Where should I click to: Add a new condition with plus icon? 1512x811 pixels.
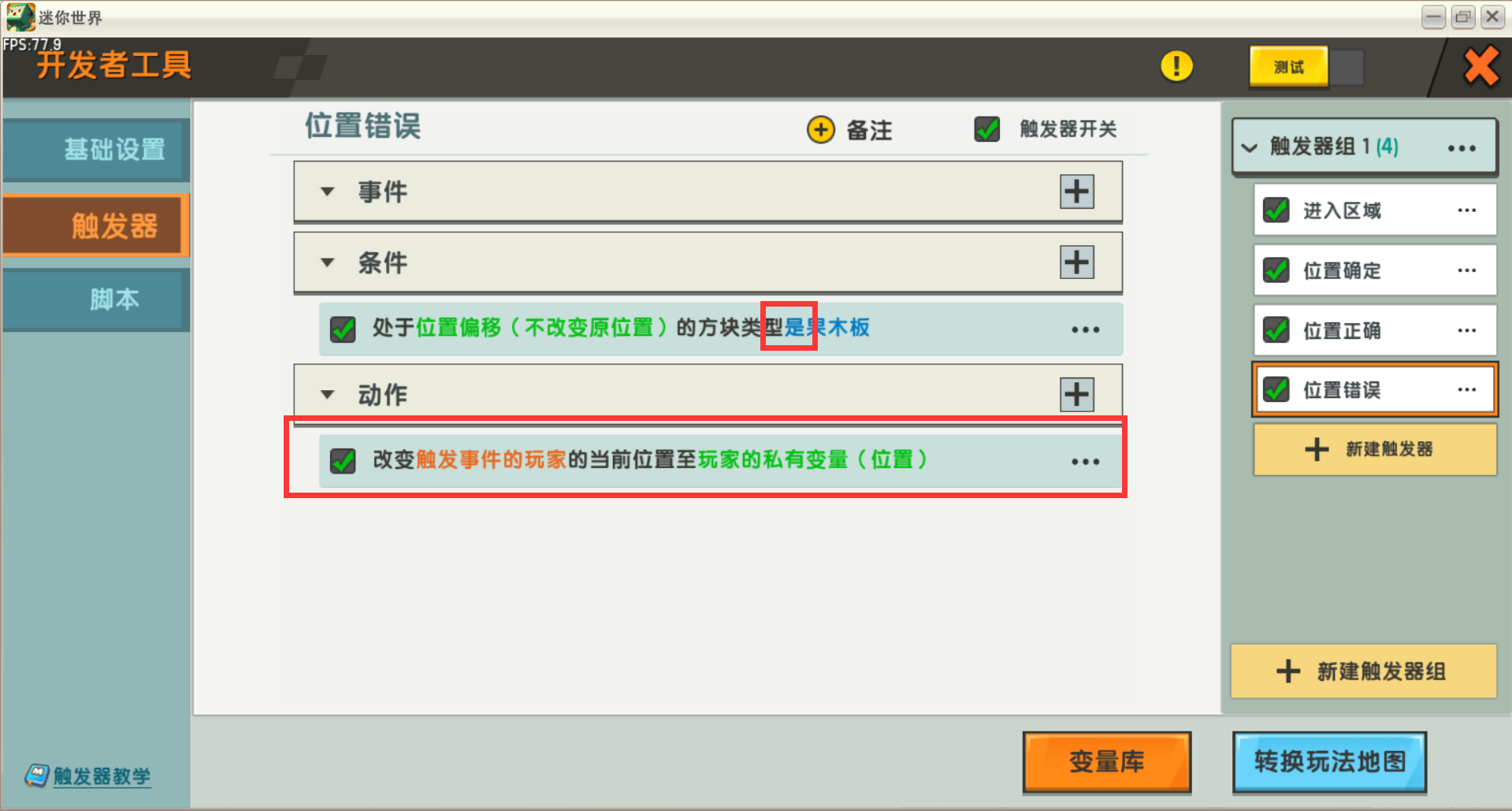point(1077,262)
